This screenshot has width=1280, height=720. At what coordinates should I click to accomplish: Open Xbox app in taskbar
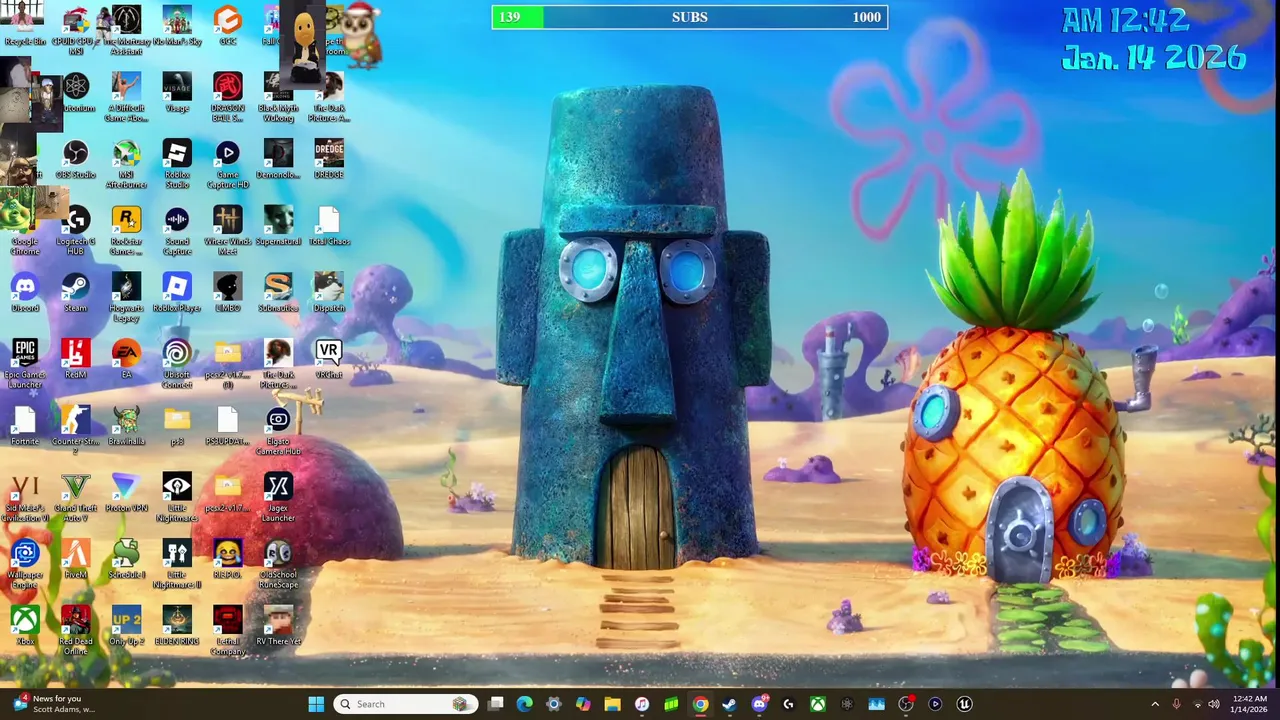(x=817, y=704)
